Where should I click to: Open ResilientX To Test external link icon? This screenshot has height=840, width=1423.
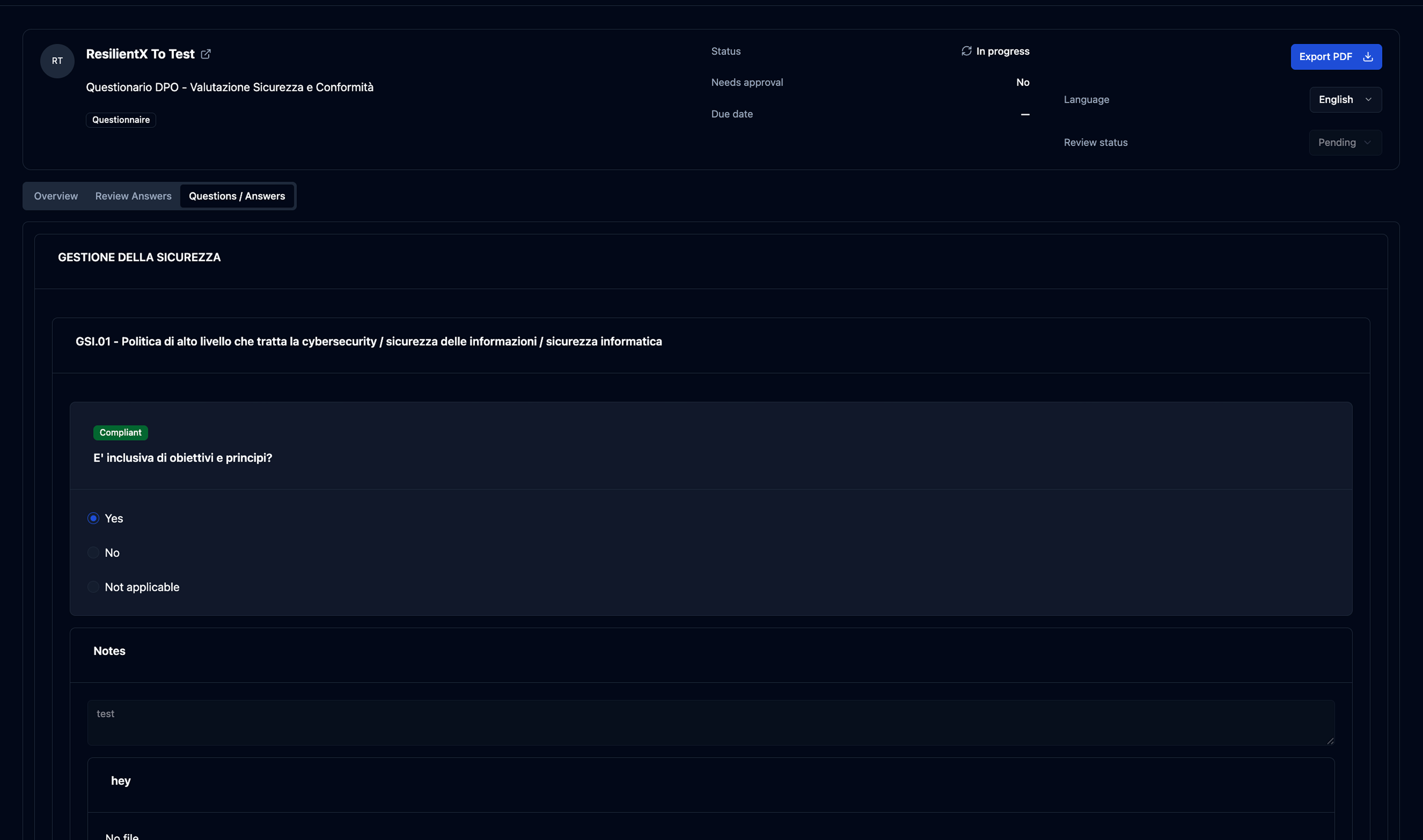point(206,54)
